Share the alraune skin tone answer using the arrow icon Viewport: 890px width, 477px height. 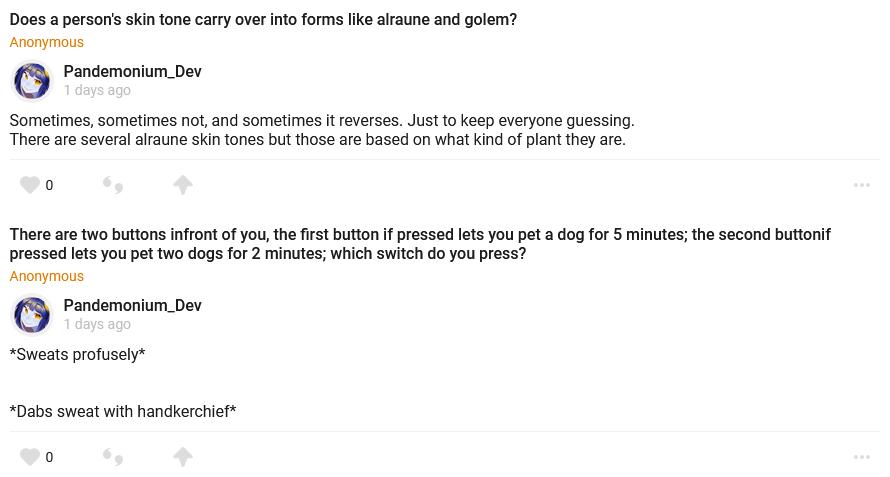point(182,185)
